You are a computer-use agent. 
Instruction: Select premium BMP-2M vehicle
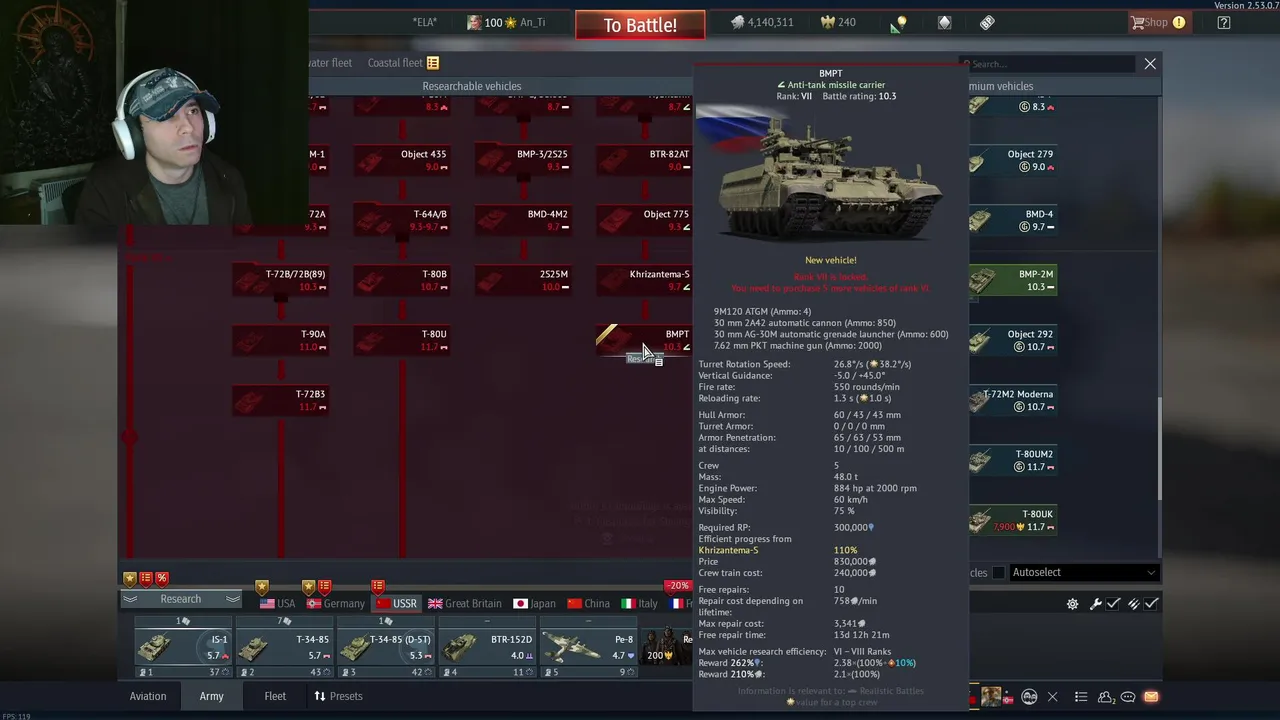1013,280
